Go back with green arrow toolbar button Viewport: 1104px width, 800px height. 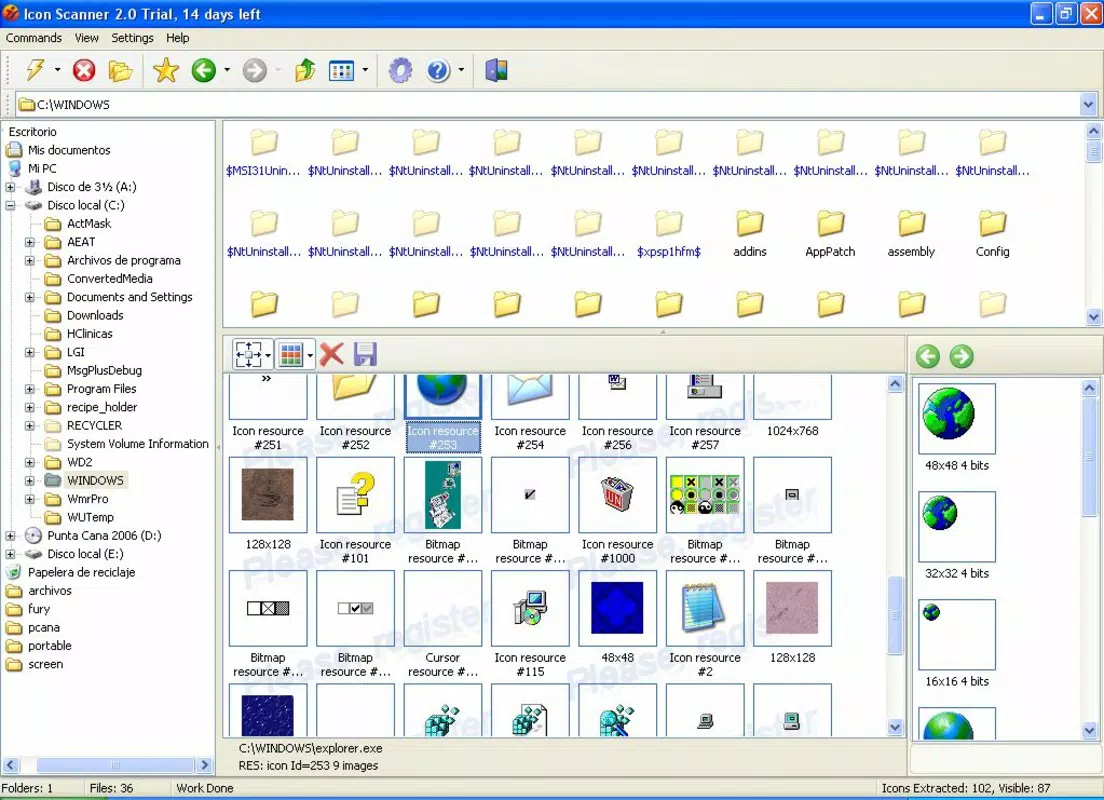pyautogui.click(x=204, y=70)
